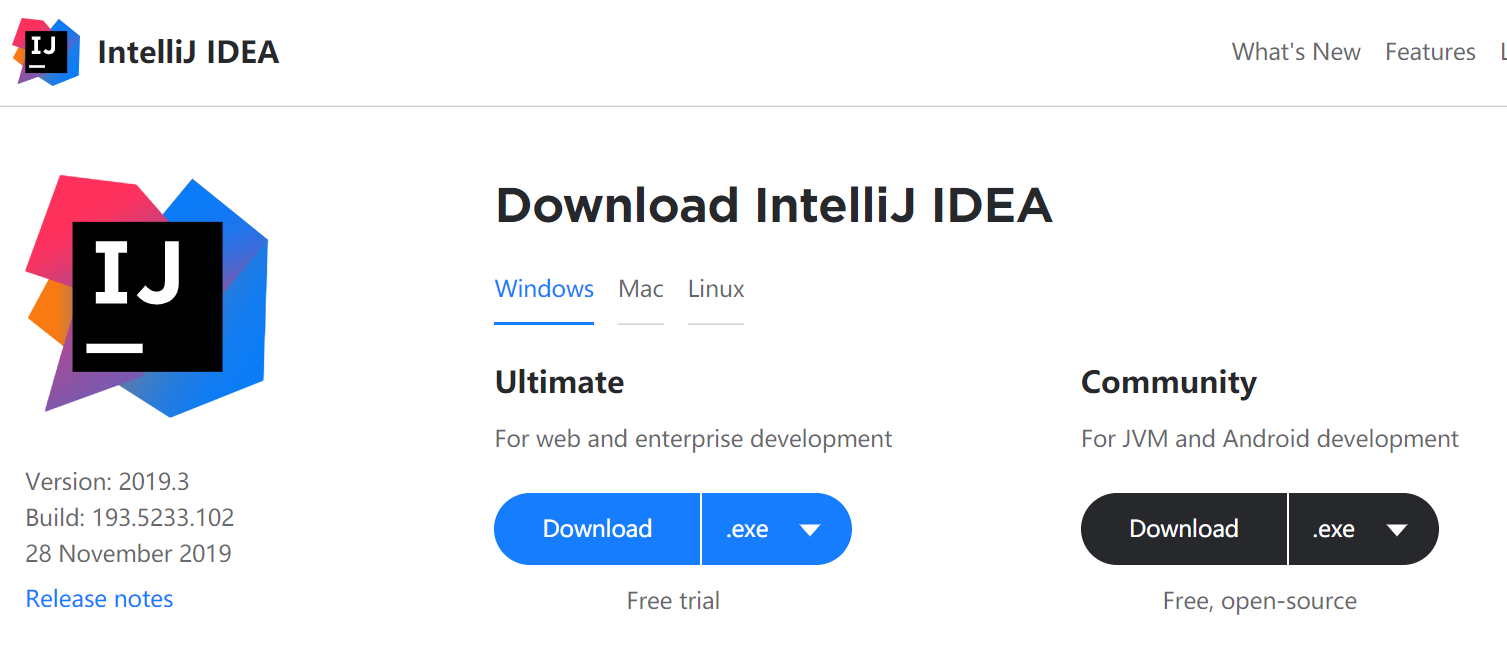1507x670 pixels.
Task: Switch to the Mac tab
Action: (640, 289)
